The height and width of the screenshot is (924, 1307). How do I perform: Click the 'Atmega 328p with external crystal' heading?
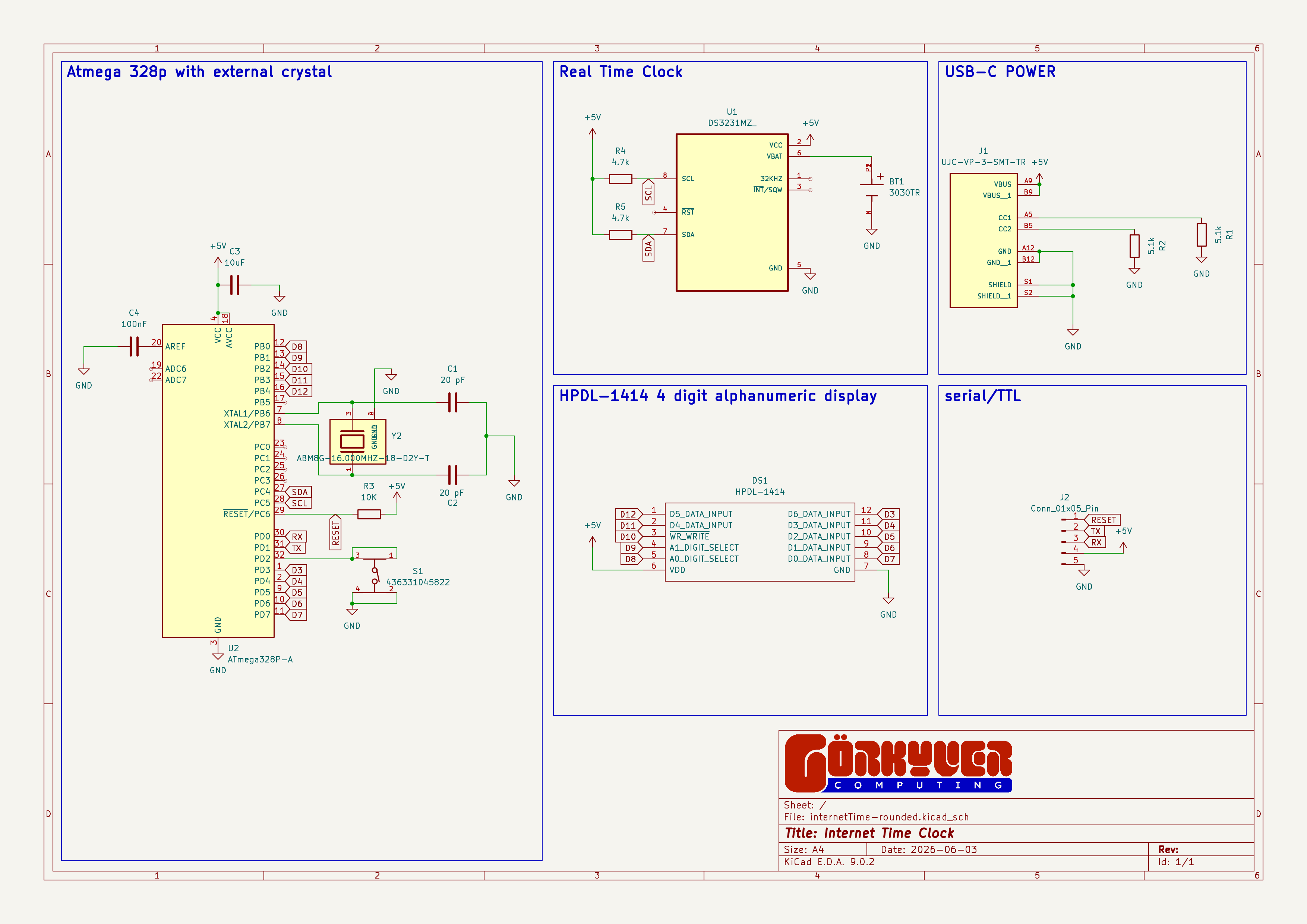(x=199, y=72)
